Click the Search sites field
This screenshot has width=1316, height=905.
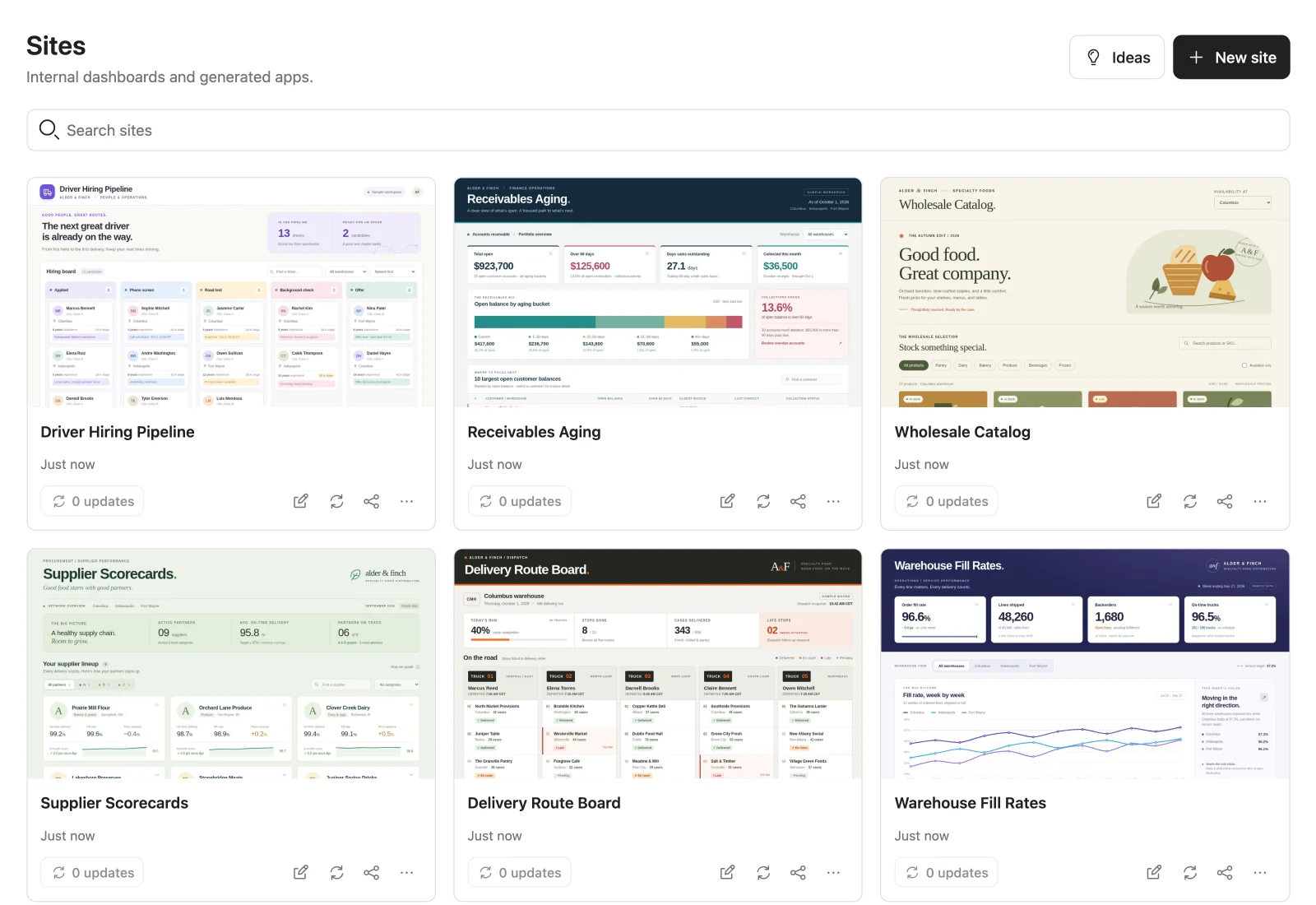pos(658,130)
